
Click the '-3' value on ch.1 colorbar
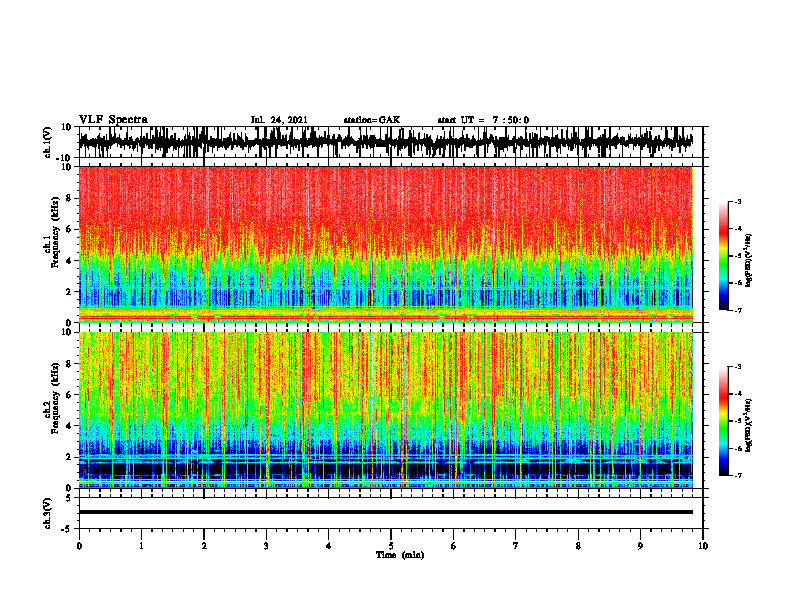[737, 201]
